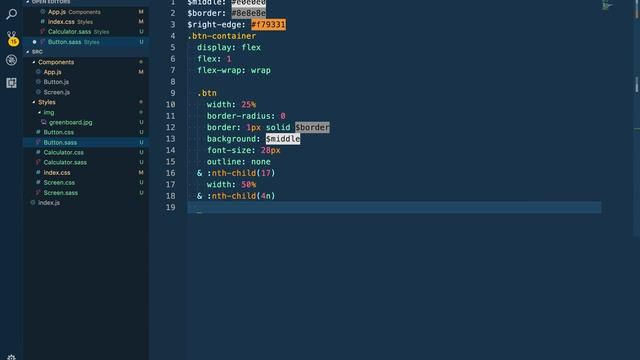Open the Extensions view icon

pyautogui.click(x=11, y=83)
